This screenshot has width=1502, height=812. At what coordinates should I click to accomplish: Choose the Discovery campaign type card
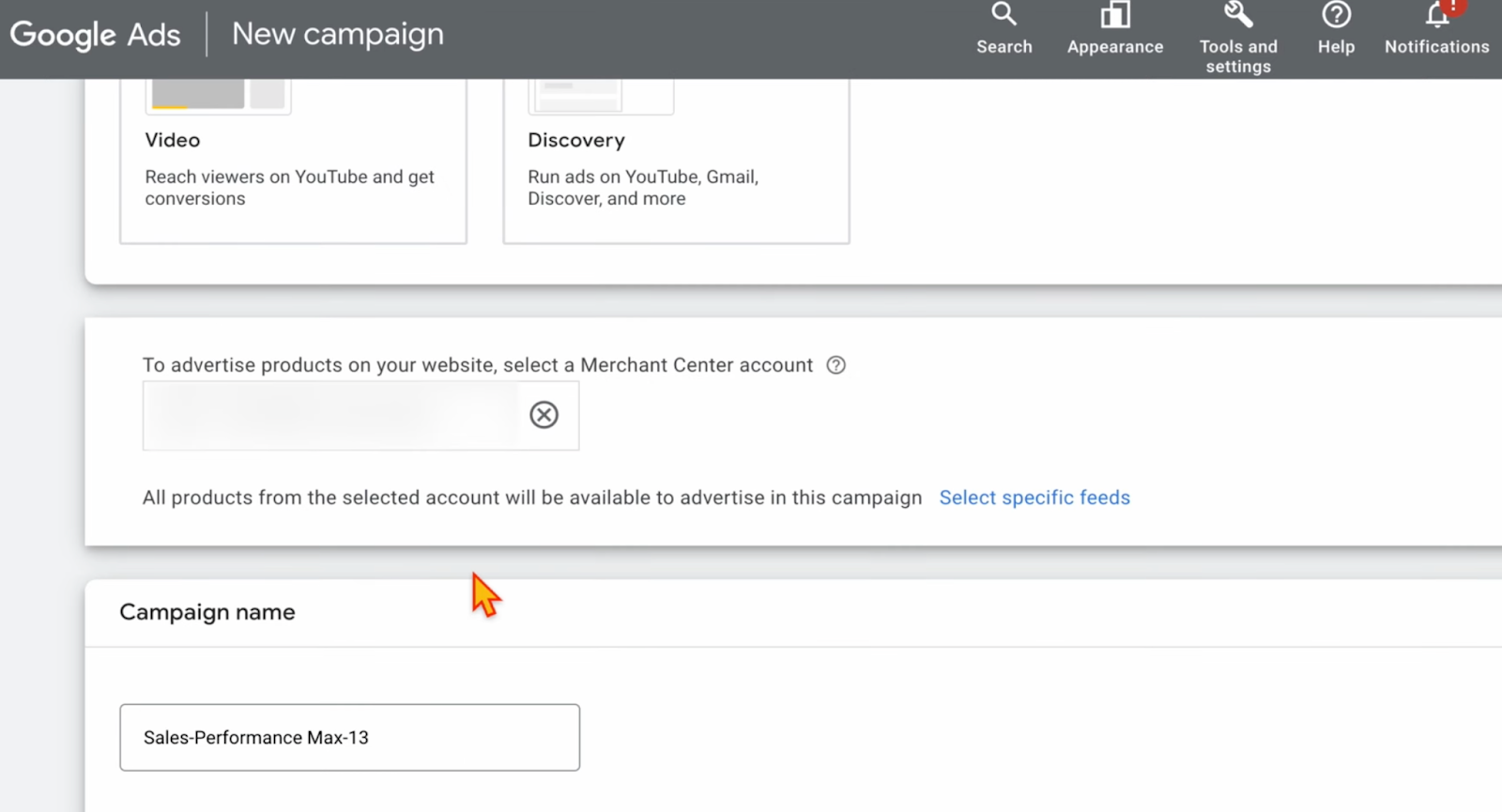(x=676, y=160)
